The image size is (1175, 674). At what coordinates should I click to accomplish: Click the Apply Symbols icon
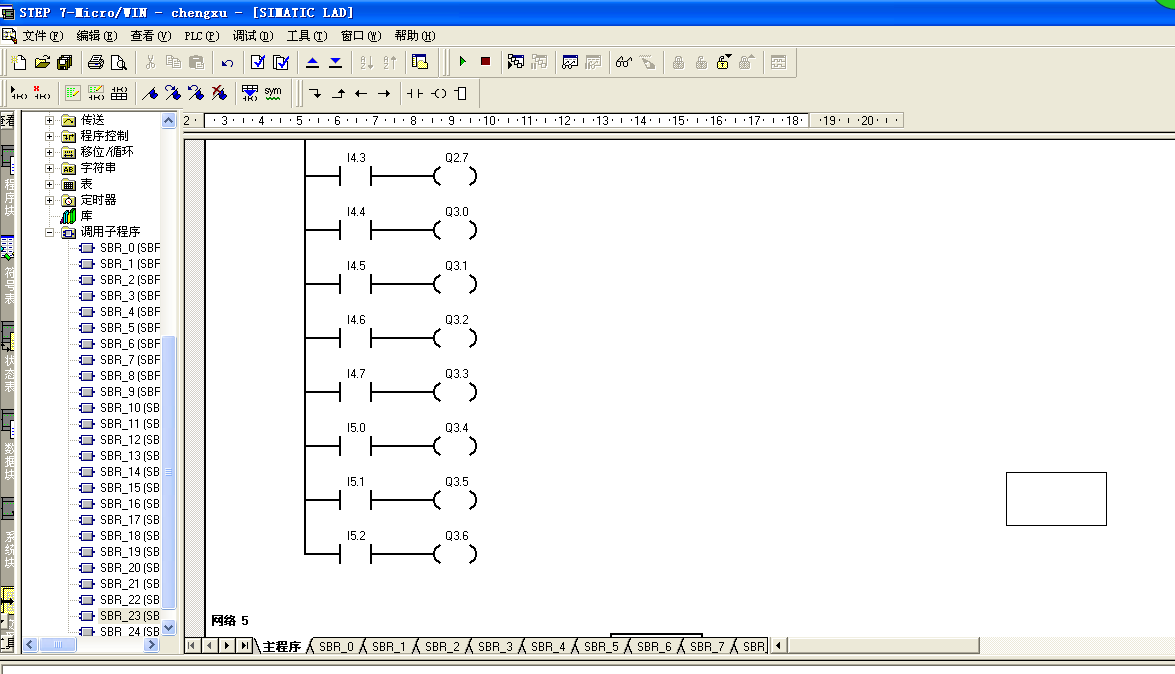point(250,94)
